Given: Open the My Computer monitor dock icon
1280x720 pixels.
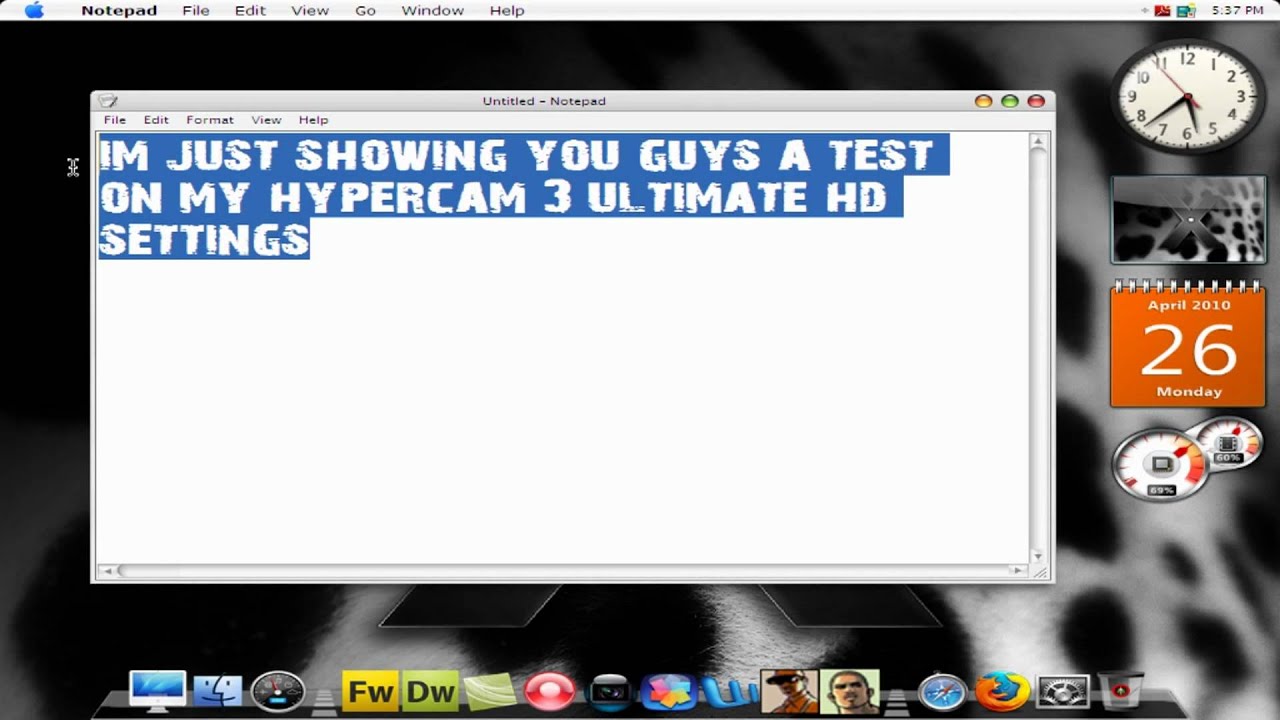Looking at the screenshot, I should tap(157, 691).
